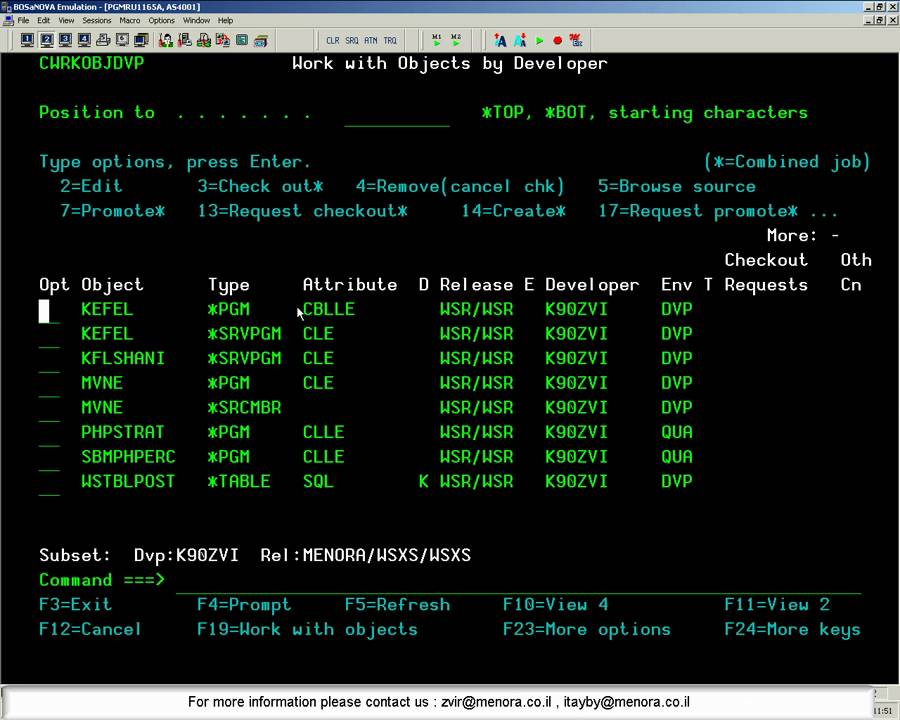This screenshot has height=720, width=900.
Task: Click F19=Work with objects label
Action: [307, 629]
